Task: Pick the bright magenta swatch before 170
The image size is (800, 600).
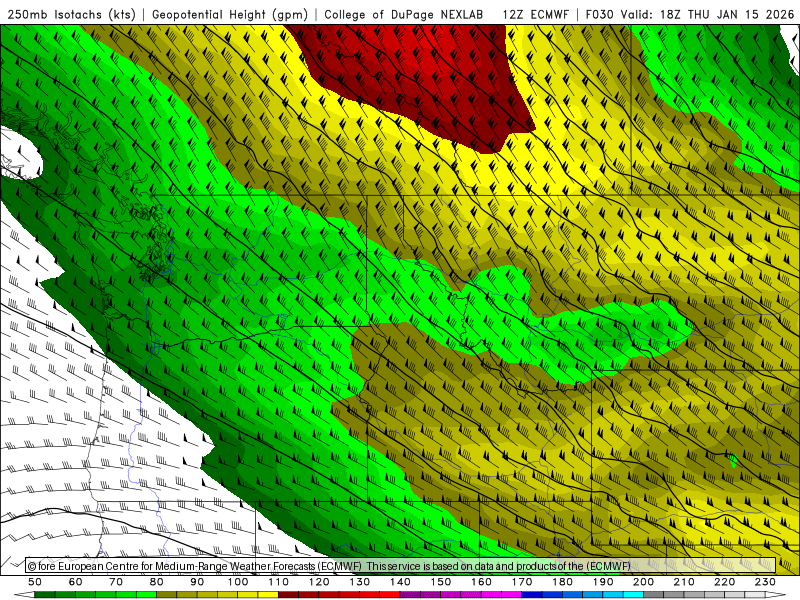Action: click(x=511, y=594)
